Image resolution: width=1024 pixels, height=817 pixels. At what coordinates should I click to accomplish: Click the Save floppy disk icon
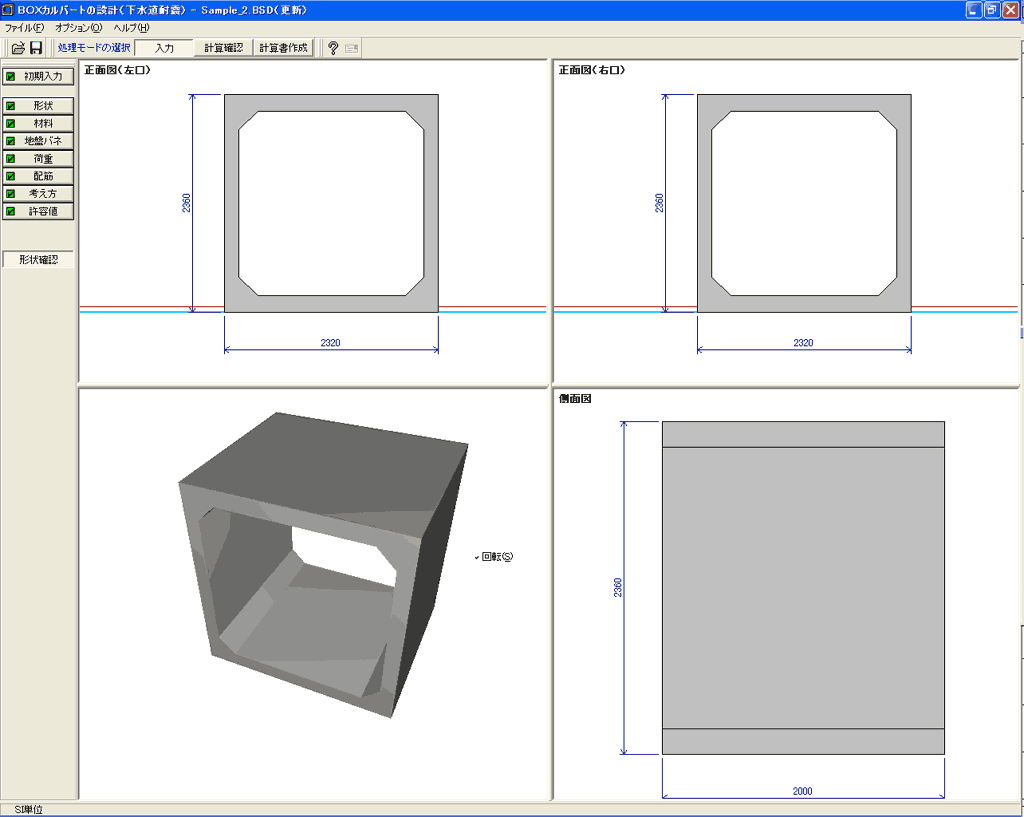[36, 48]
